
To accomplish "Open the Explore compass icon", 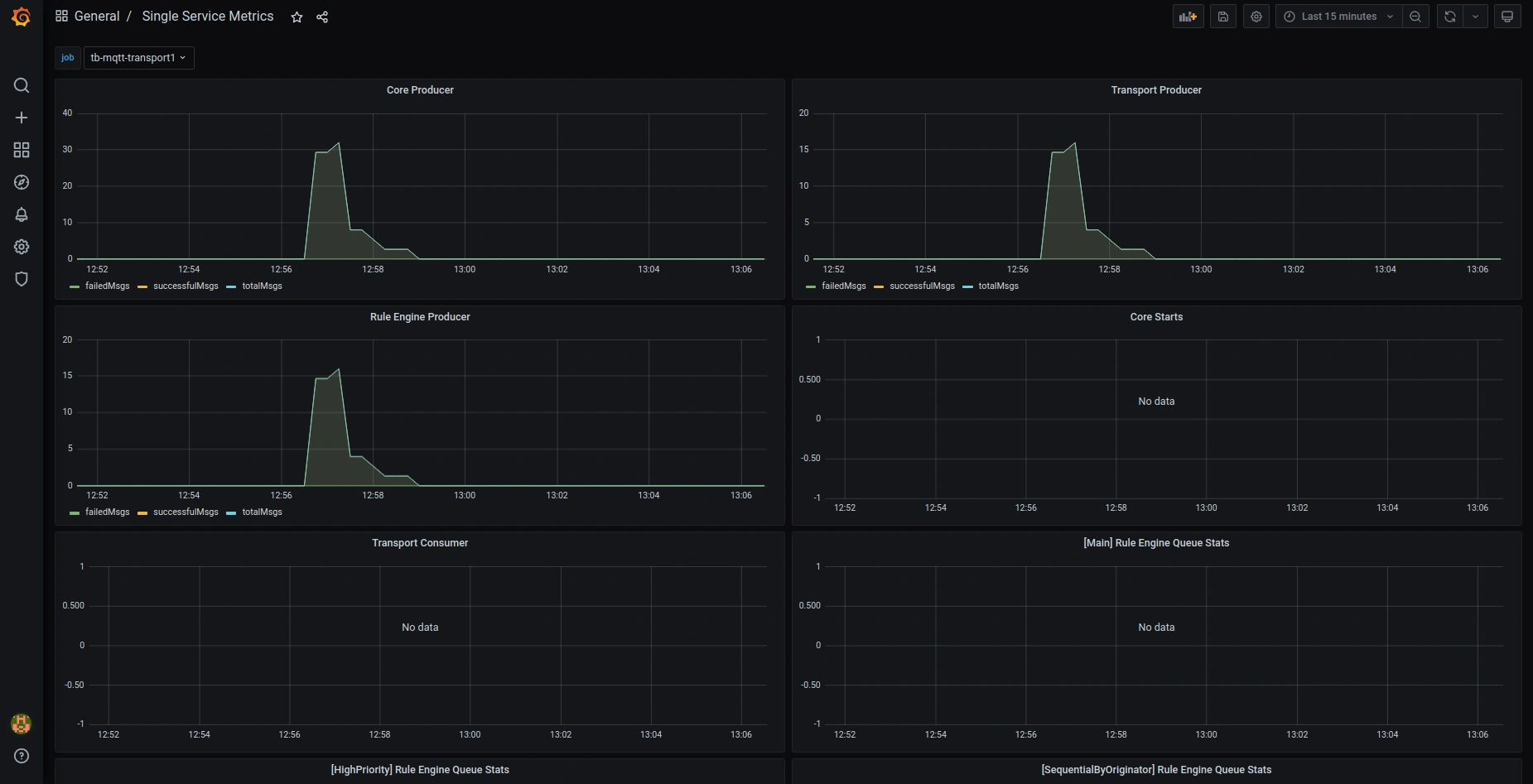I will coord(22,182).
